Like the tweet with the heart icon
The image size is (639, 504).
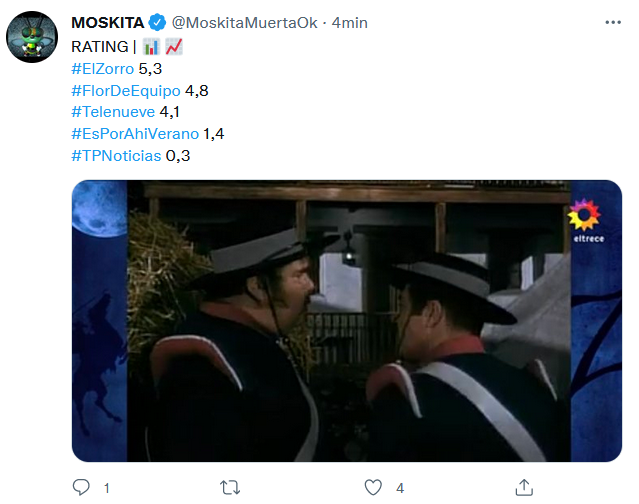[x=373, y=487]
